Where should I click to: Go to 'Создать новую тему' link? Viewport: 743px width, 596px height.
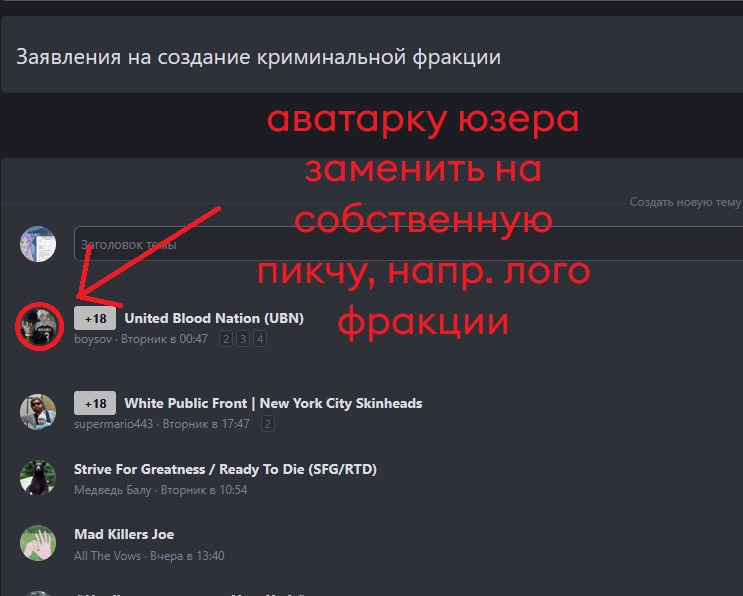click(685, 202)
